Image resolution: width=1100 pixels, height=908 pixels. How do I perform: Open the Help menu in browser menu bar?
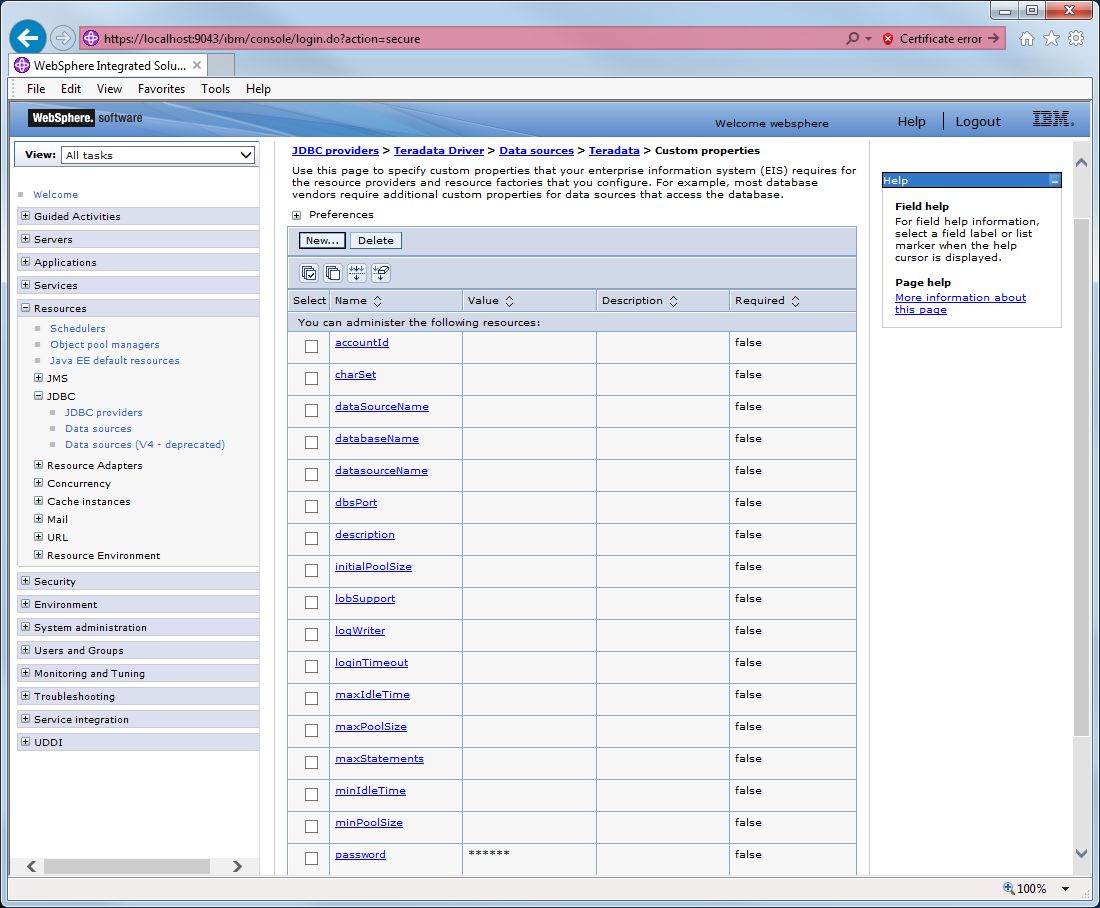click(258, 88)
